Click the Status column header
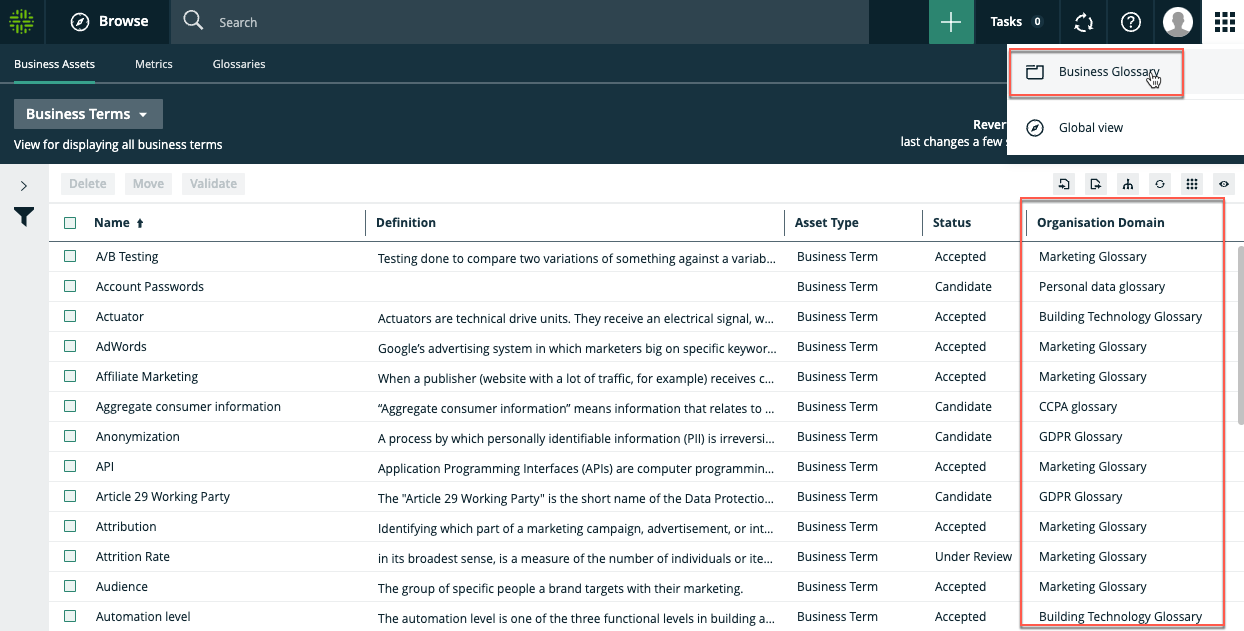The image size is (1244, 631). [x=952, y=223]
